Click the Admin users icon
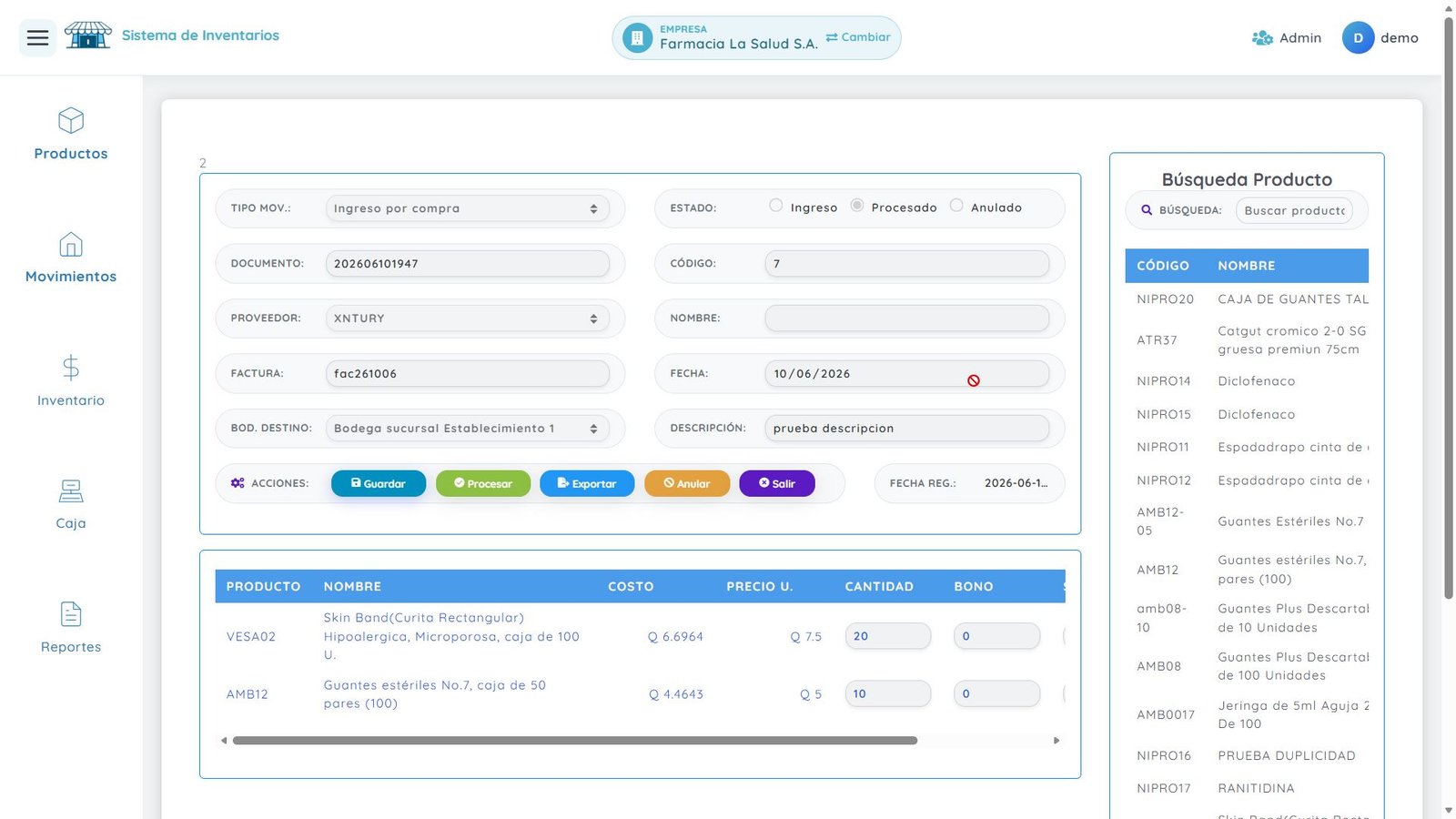This screenshot has width=1456, height=819. tap(1262, 38)
